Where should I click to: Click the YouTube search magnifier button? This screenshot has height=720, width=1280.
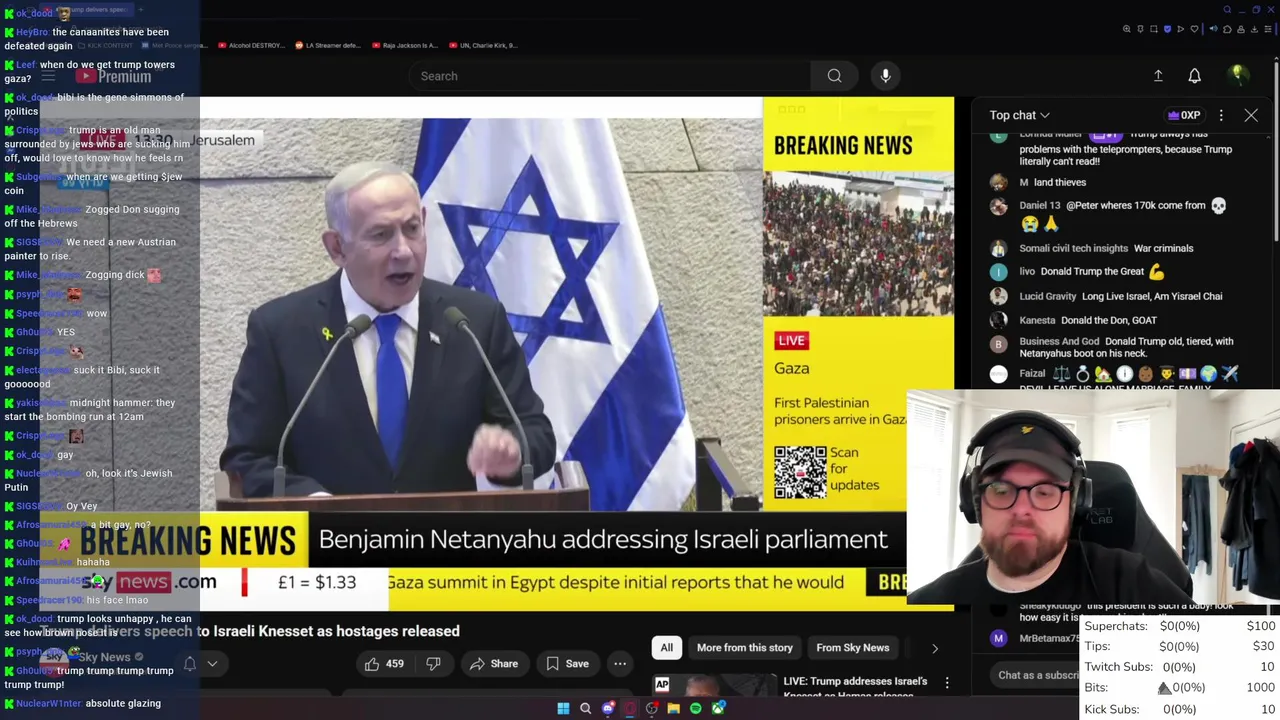pos(834,76)
